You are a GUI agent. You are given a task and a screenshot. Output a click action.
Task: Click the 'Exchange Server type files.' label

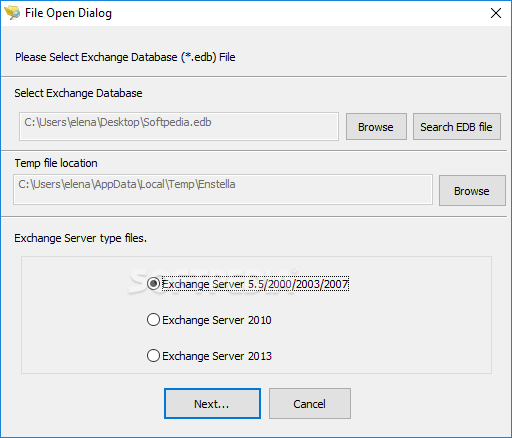[x=81, y=238]
